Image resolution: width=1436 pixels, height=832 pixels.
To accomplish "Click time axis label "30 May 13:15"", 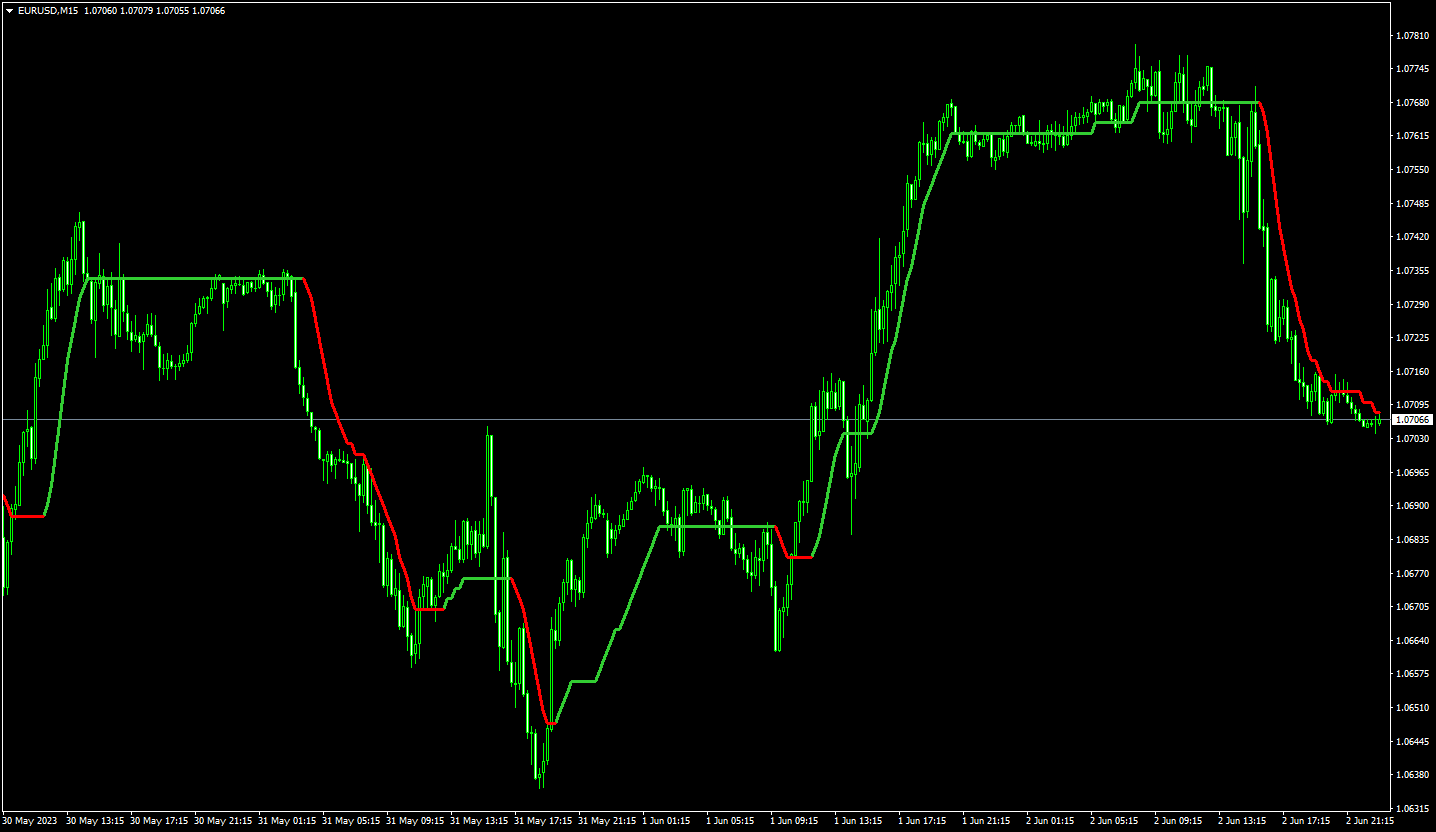I will pyautogui.click(x=95, y=821).
